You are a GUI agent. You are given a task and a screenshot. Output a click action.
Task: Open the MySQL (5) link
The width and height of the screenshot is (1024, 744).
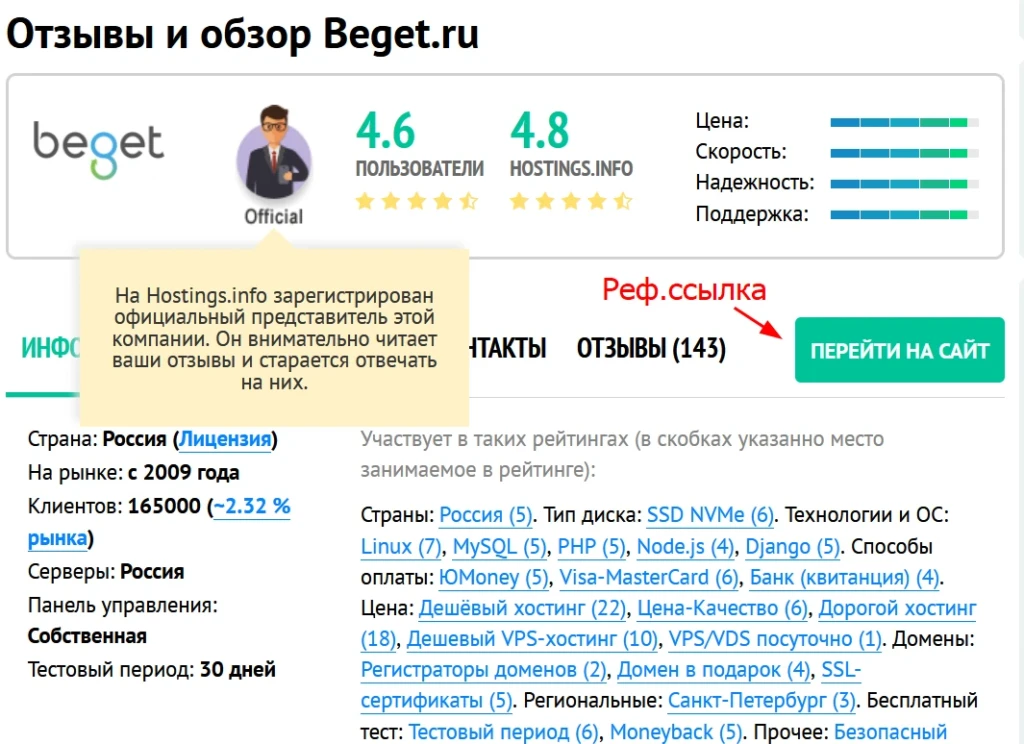pyautogui.click(x=500, y=547)
